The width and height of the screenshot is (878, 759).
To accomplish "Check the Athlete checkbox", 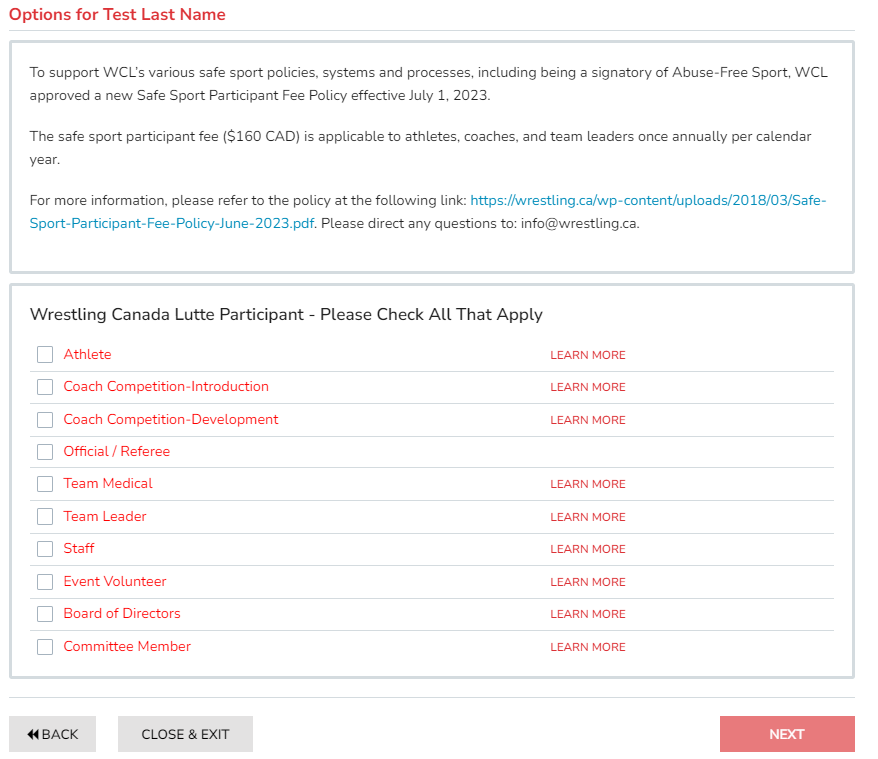I will [45, 355].
